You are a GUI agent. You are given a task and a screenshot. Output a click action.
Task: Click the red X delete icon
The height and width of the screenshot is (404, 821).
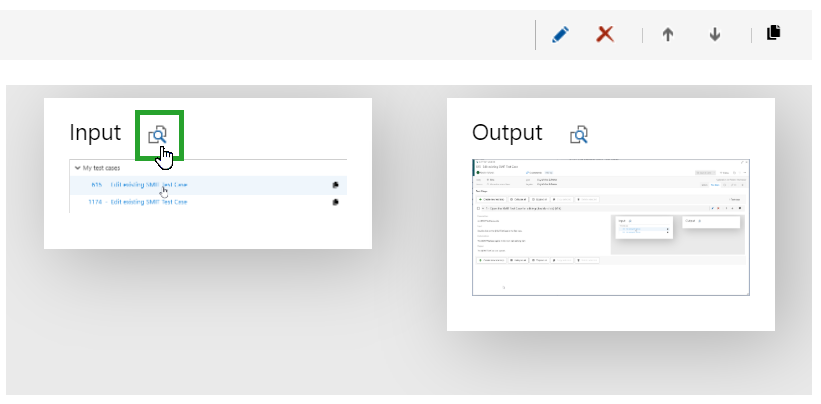click(605, 34)
